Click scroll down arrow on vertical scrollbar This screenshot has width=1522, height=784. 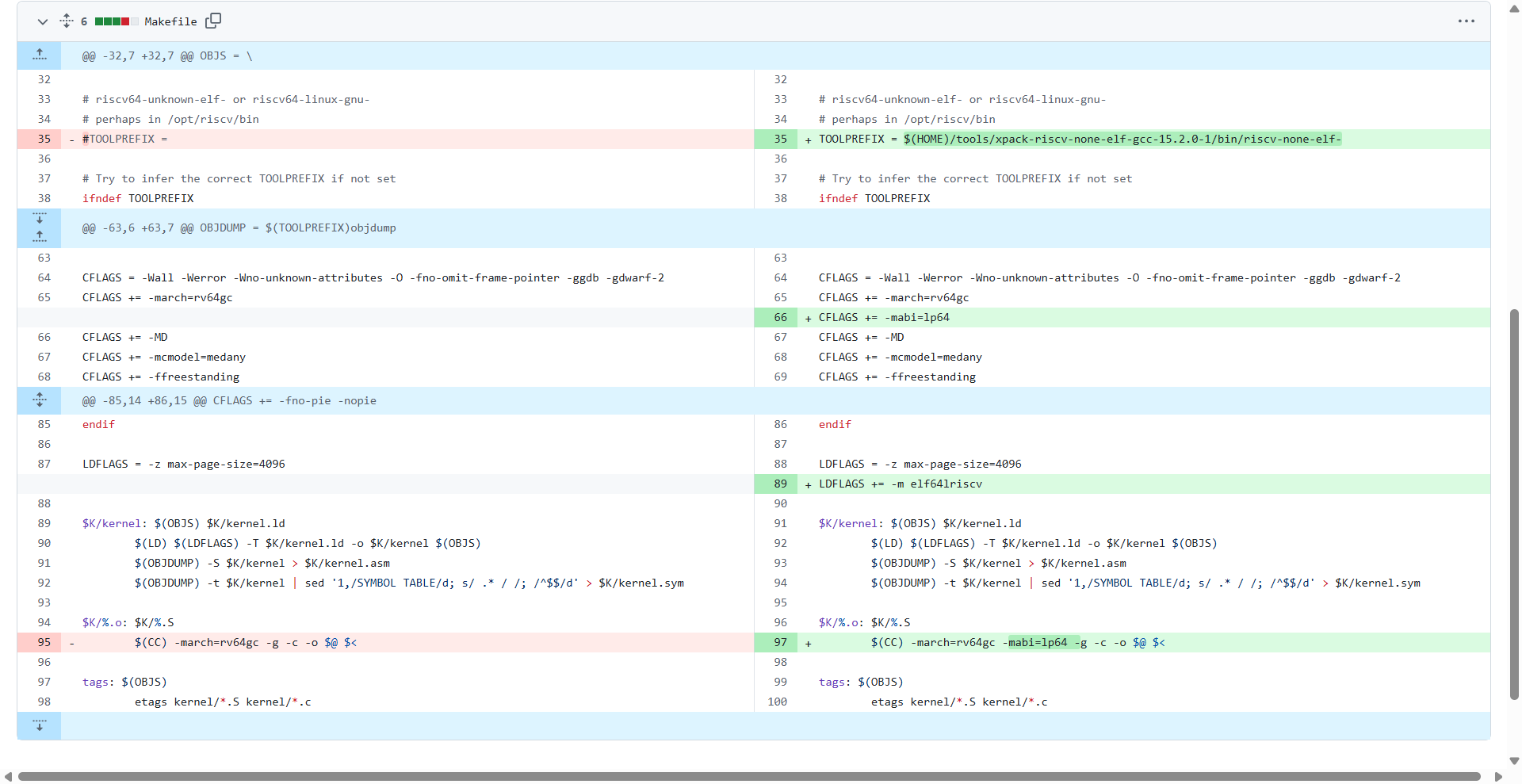(1514, 760)
